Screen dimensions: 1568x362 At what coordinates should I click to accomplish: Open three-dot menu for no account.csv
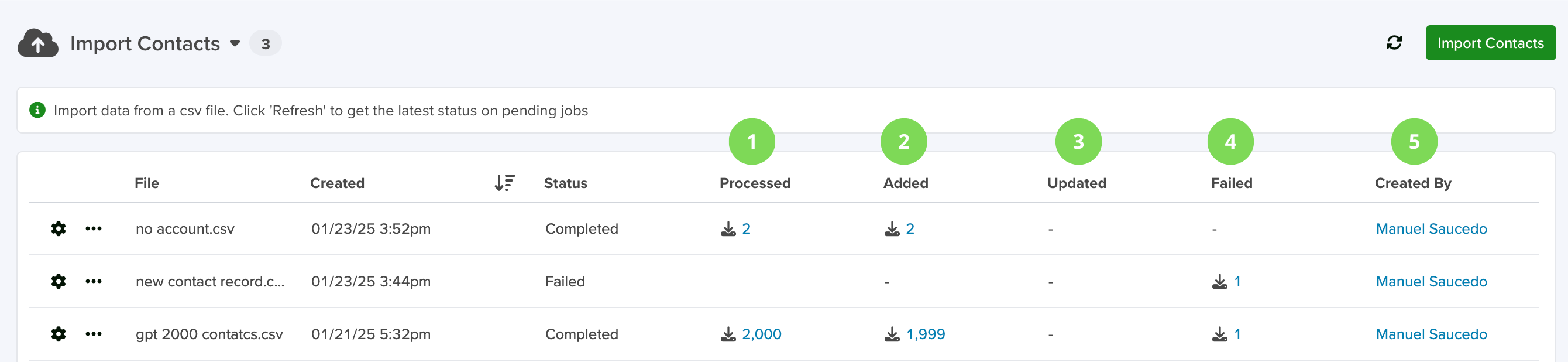(94, 228)
